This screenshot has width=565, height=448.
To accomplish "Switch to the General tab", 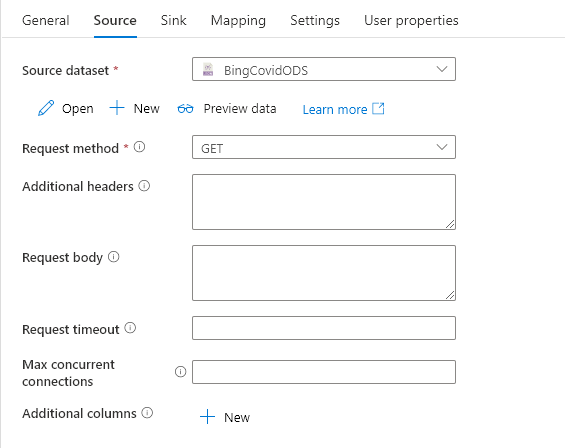I will pos(45,20).
